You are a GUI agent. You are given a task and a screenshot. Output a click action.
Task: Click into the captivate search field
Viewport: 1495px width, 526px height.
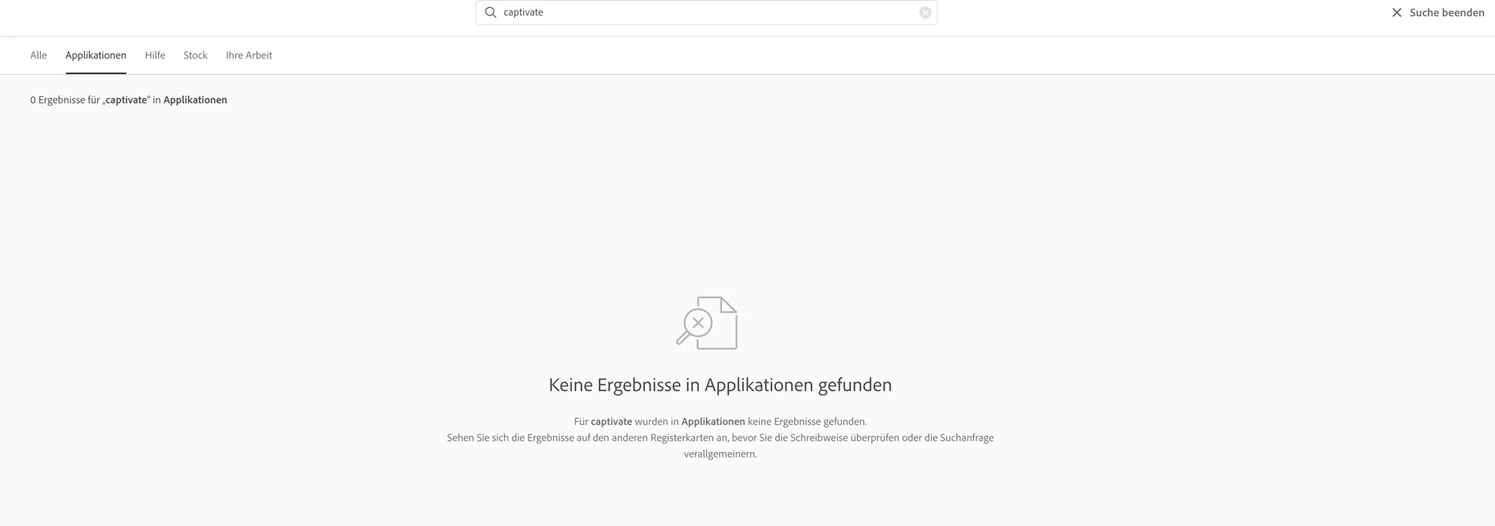point(706,12)
